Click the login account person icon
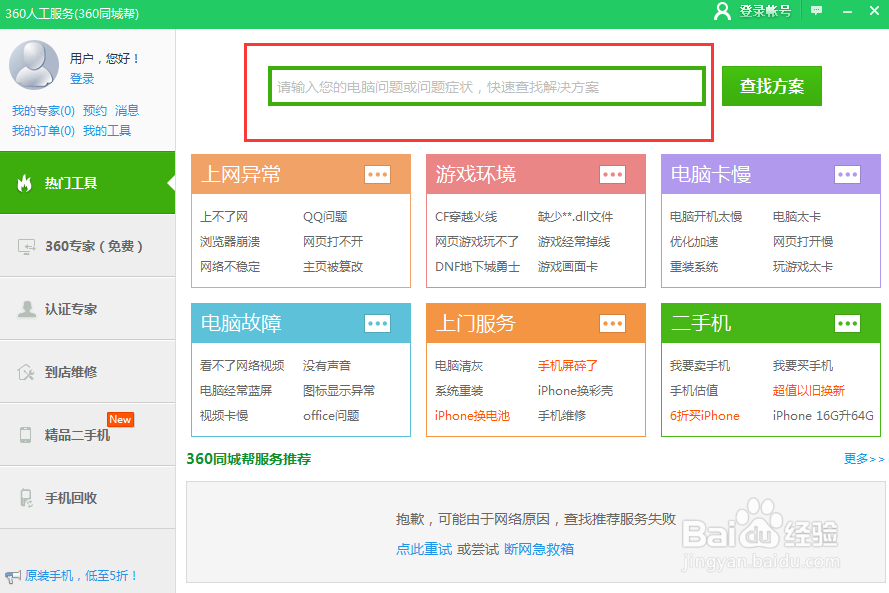This screenshot has height=593, width=889. tap(722, 11)
